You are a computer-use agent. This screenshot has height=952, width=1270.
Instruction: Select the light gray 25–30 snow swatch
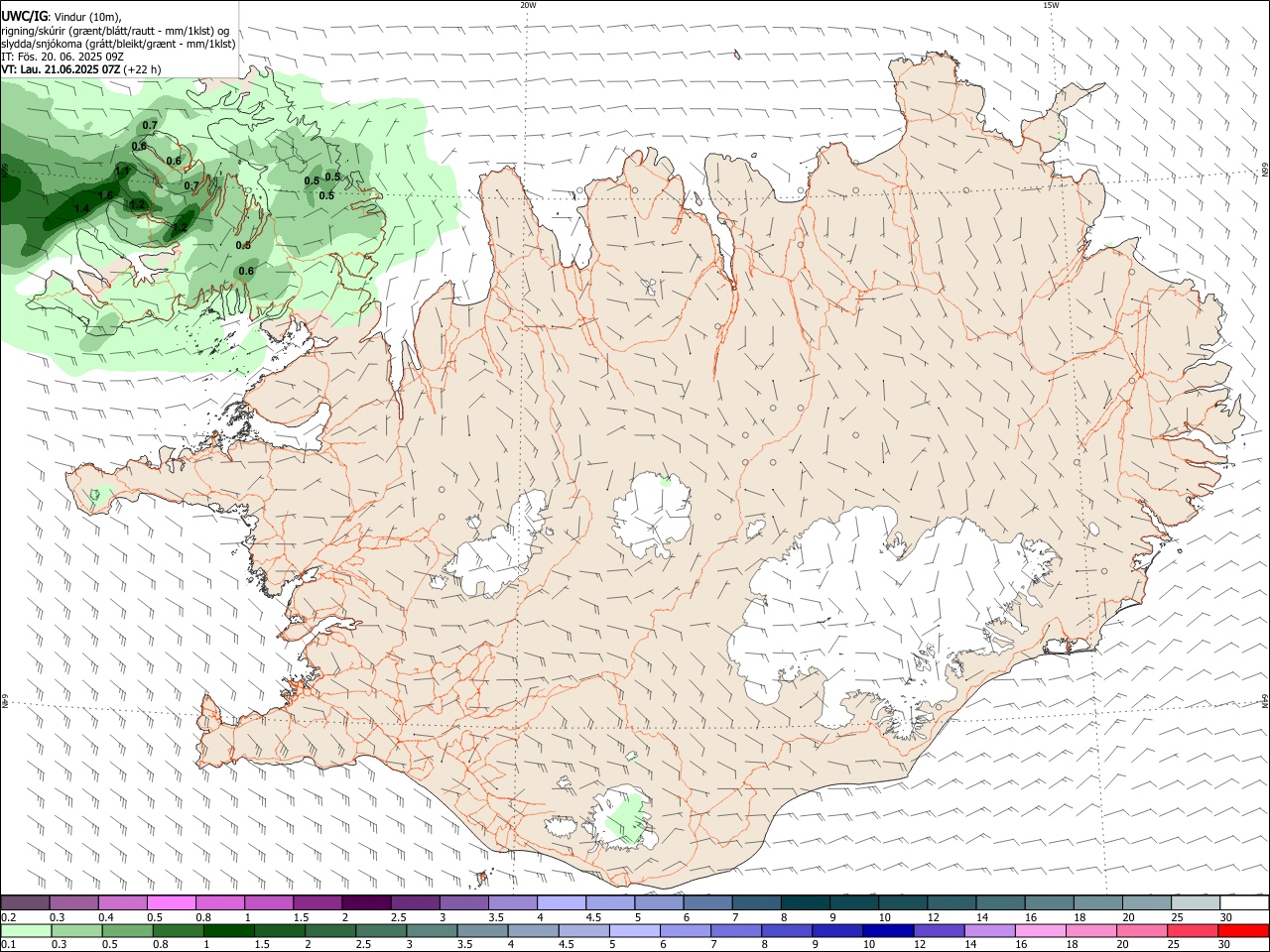pyautogui.click(x=1195, y=903)
